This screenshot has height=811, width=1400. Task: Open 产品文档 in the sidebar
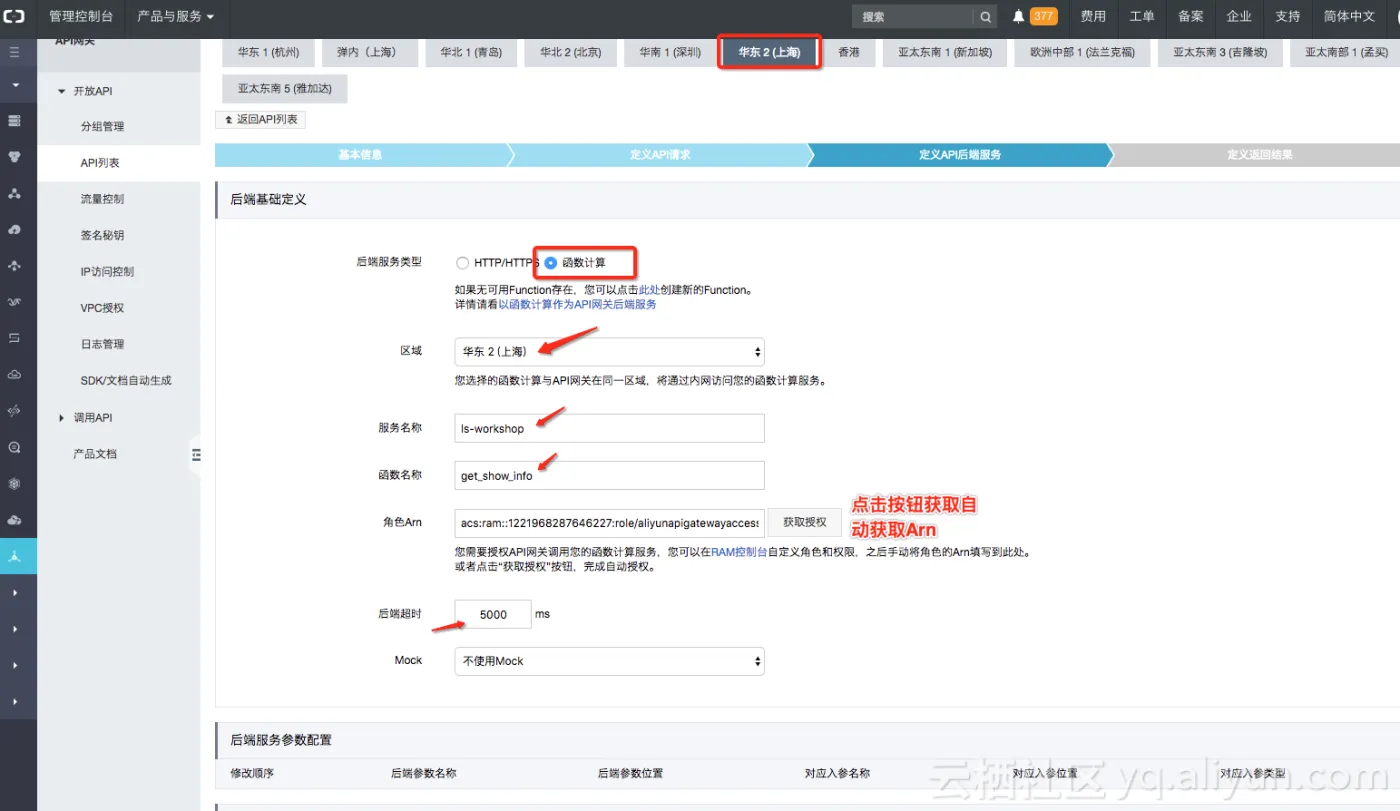point(95,454)
